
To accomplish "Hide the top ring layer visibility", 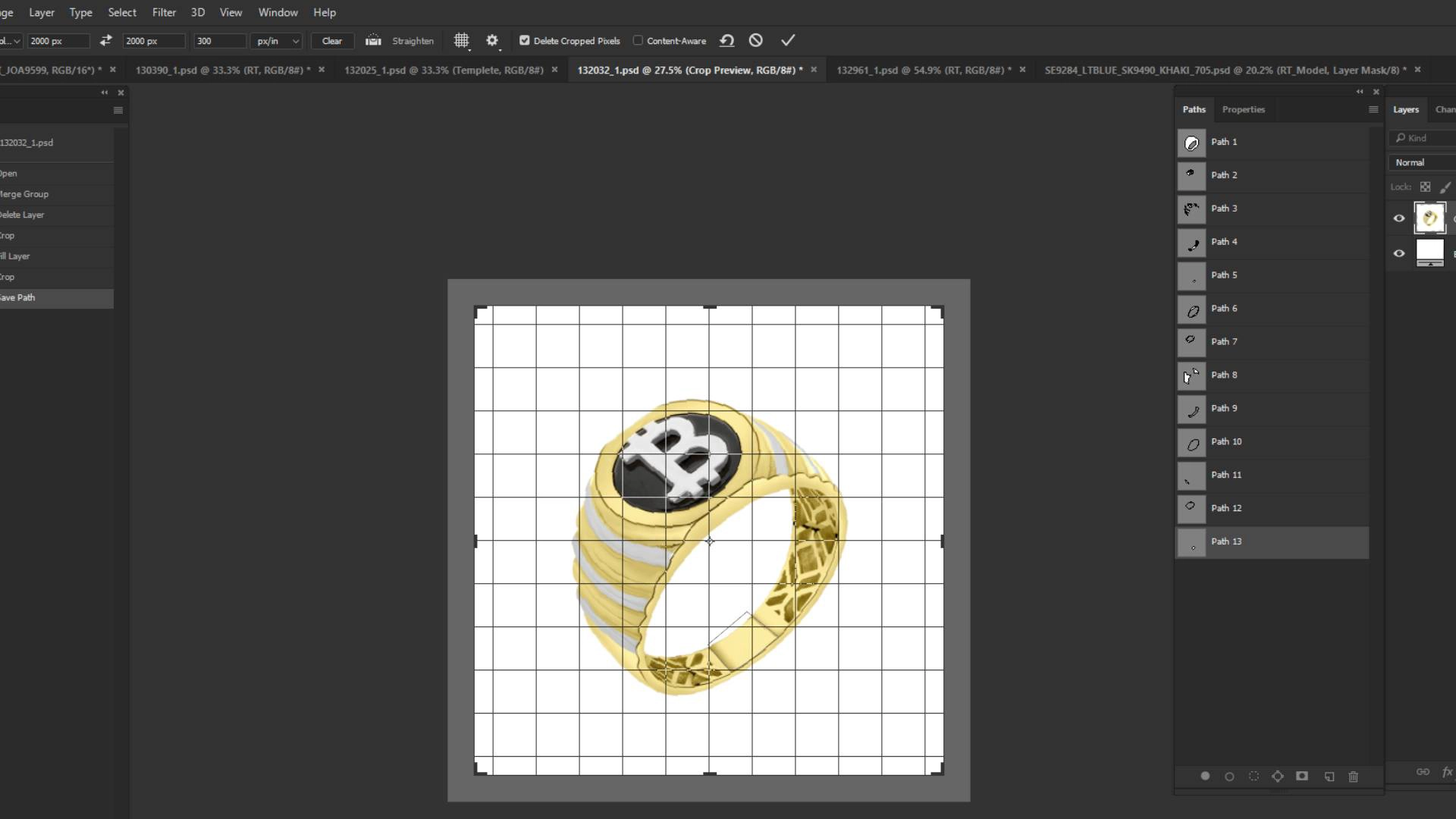I will pos(1399,218).
